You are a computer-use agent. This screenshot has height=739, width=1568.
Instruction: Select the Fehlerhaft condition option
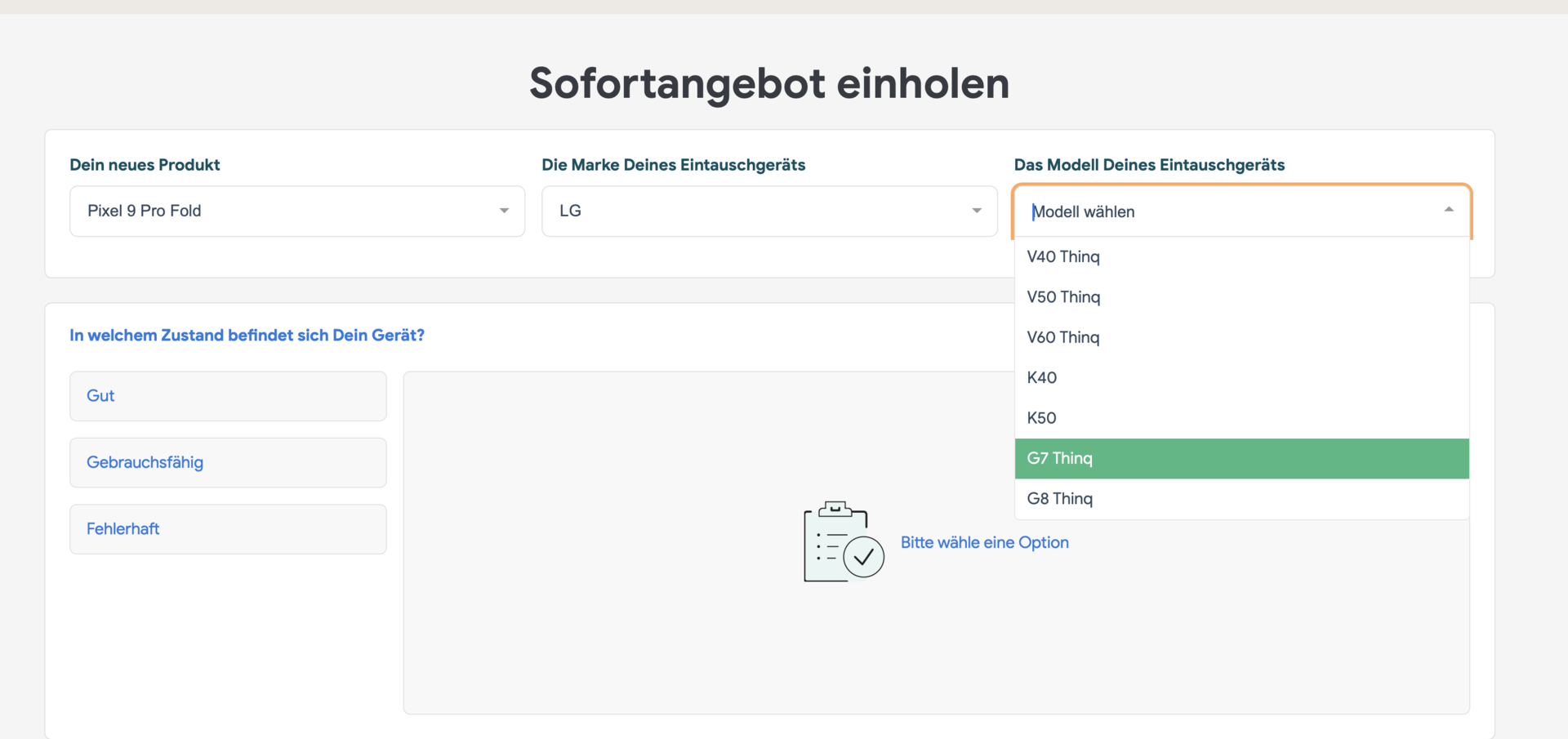(228, 529)
